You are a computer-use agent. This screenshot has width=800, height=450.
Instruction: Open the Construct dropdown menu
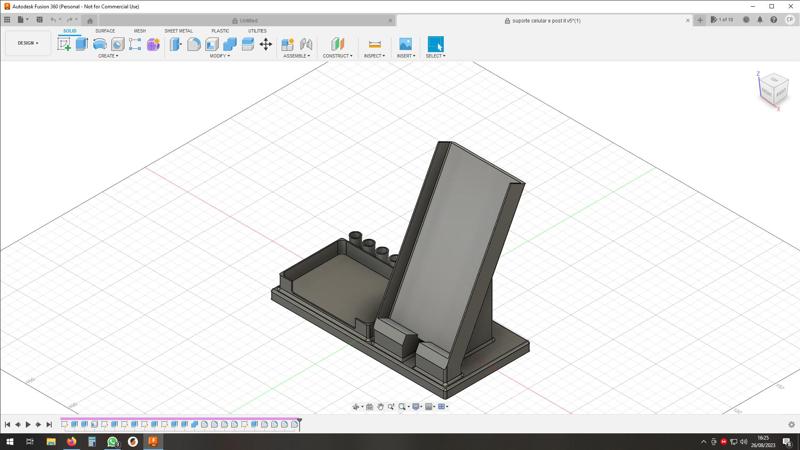(337, 56)
